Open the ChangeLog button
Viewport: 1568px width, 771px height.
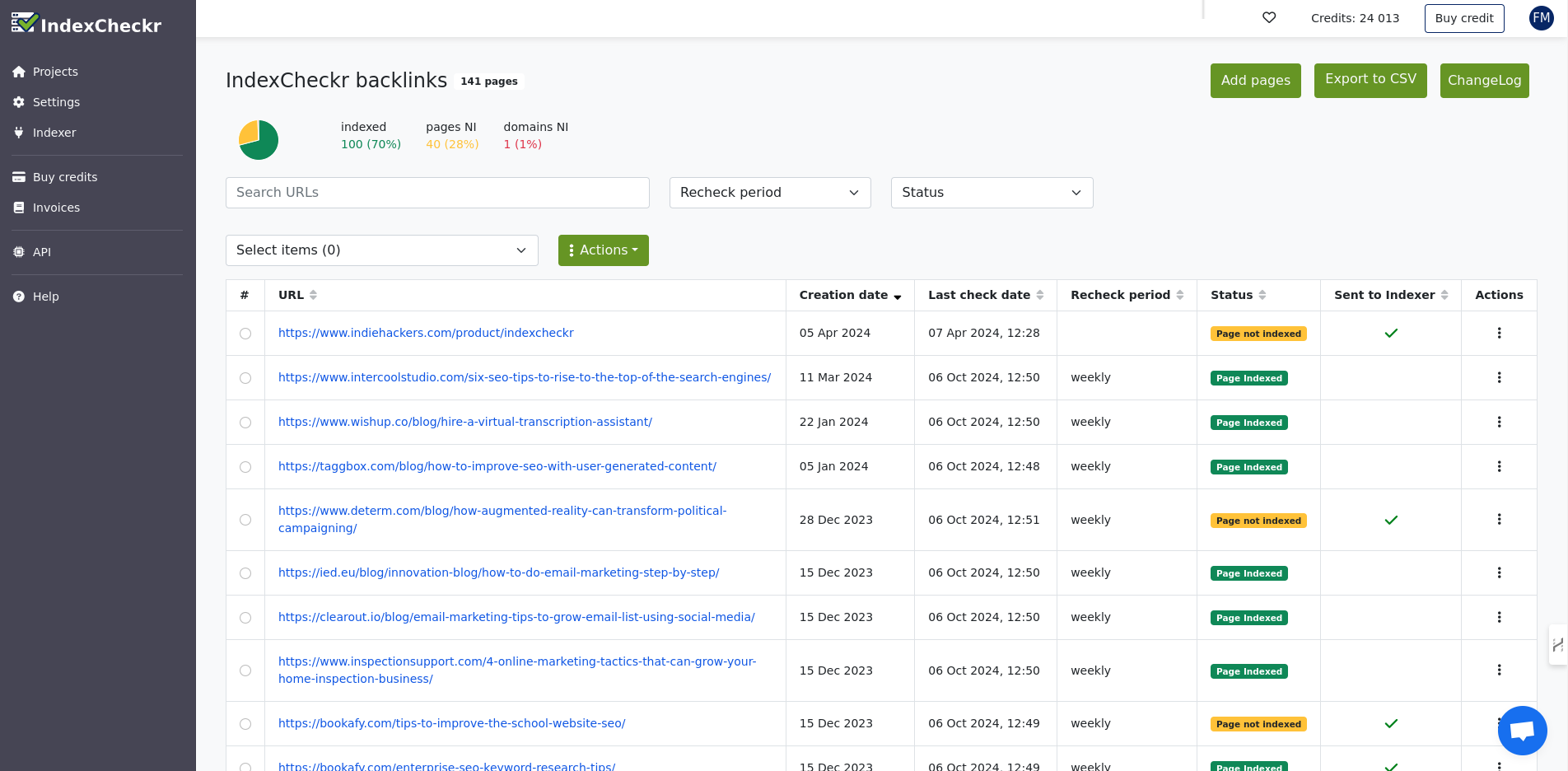pos(1484,81)
